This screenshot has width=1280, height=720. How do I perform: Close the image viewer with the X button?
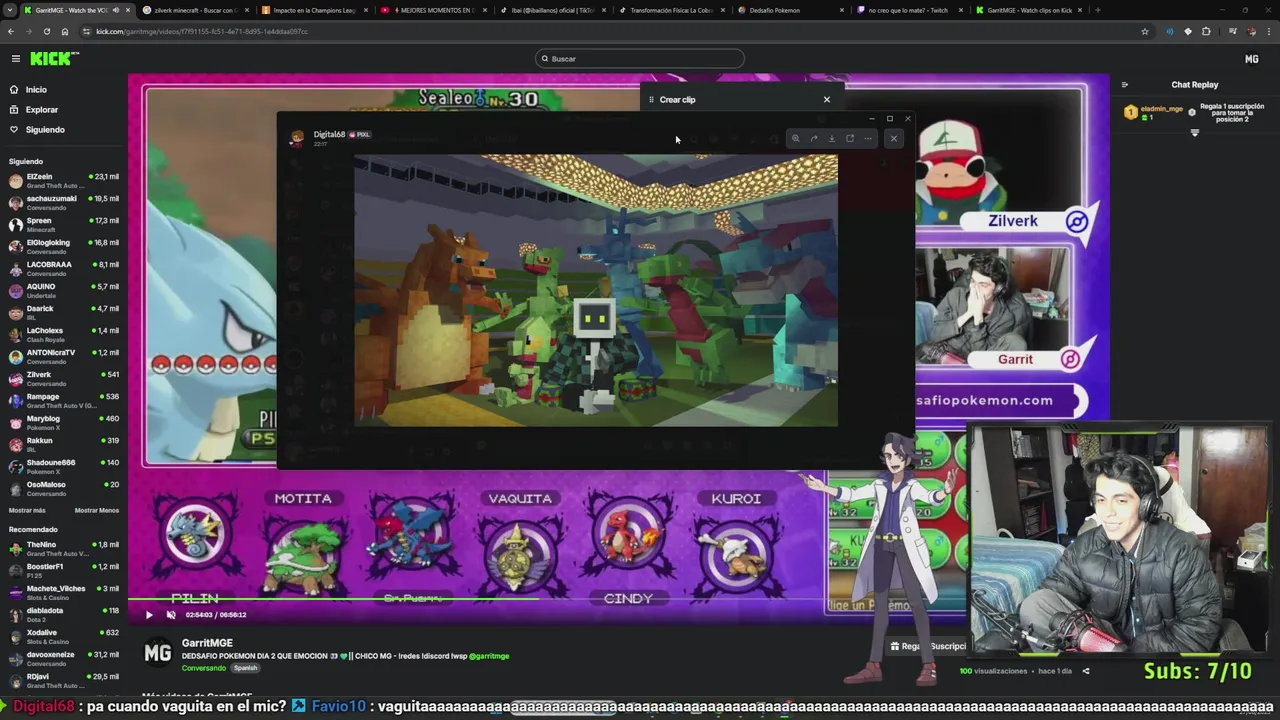894,139
